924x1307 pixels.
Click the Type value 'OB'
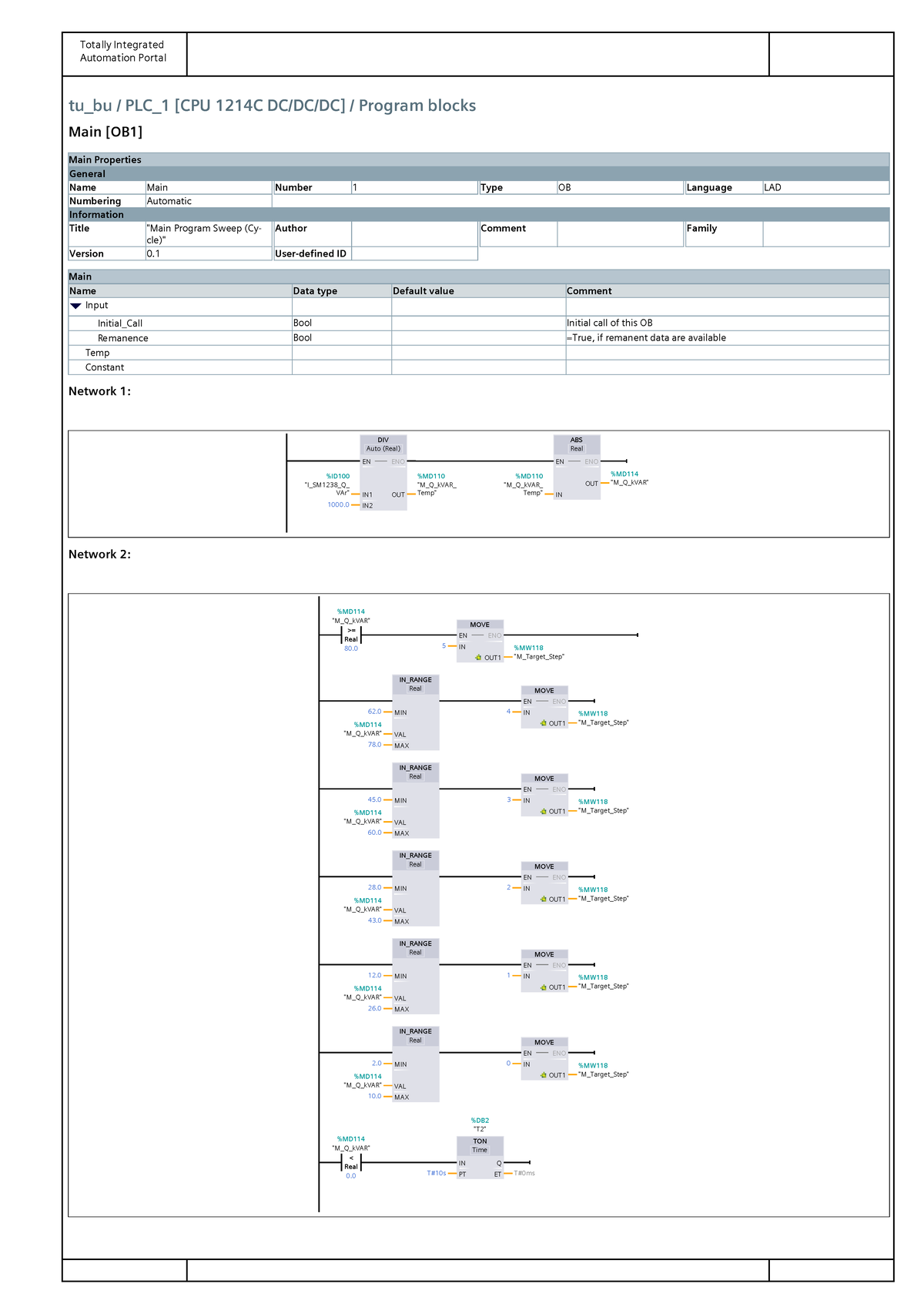coord(564,188)
